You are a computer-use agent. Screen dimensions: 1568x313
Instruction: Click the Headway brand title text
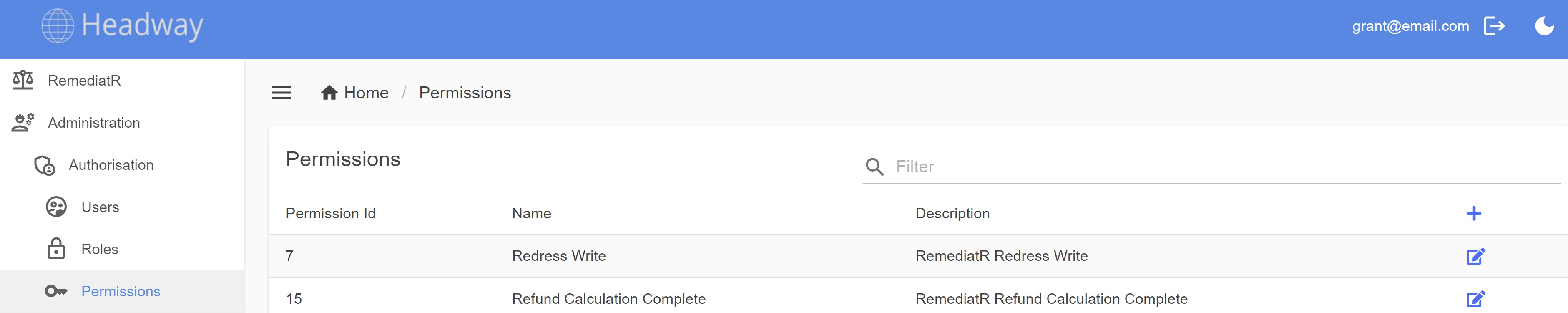coord(143,25)
